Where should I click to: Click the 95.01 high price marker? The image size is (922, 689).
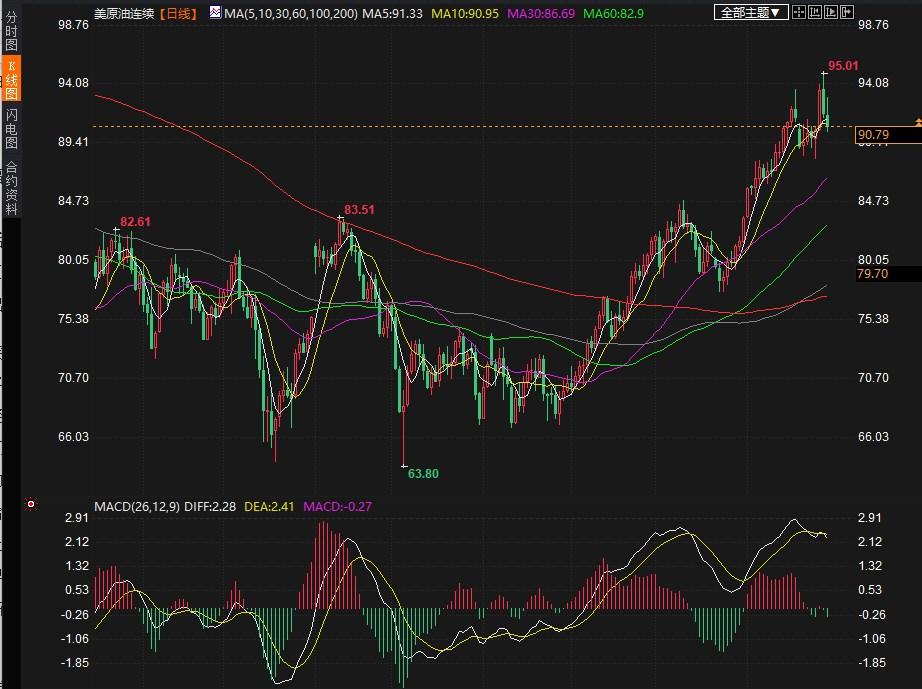pos(843,66)
